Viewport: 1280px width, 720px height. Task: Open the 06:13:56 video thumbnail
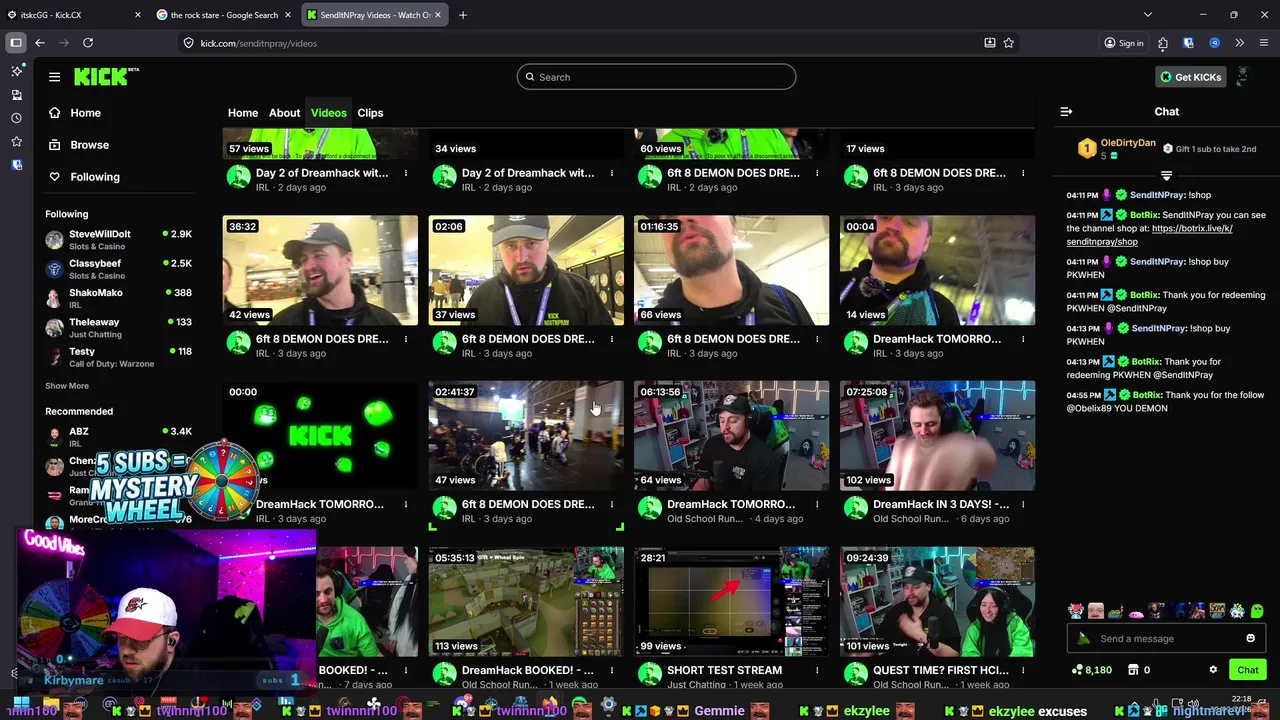pos(731,436)
